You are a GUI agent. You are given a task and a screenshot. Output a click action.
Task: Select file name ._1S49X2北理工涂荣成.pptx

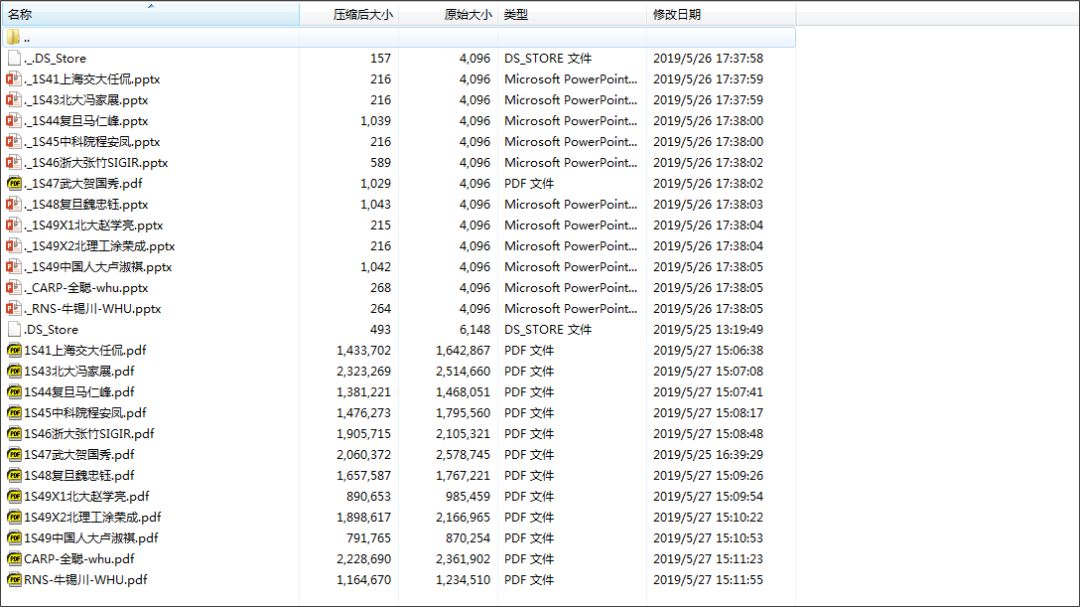(x=100, y=246)
